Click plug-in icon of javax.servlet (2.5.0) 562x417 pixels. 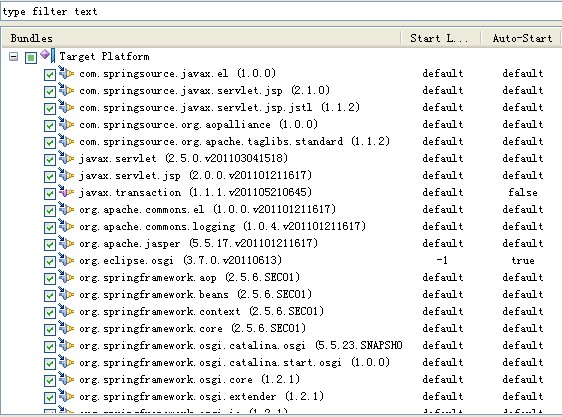66,158
